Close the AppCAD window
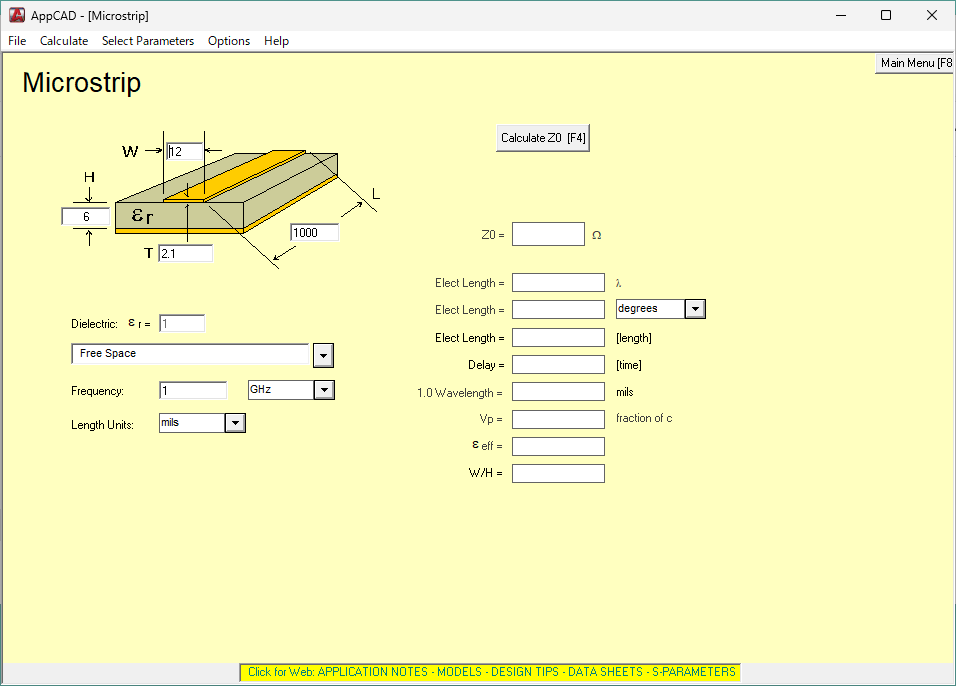The image size is (956, 686). click(932, 15)
